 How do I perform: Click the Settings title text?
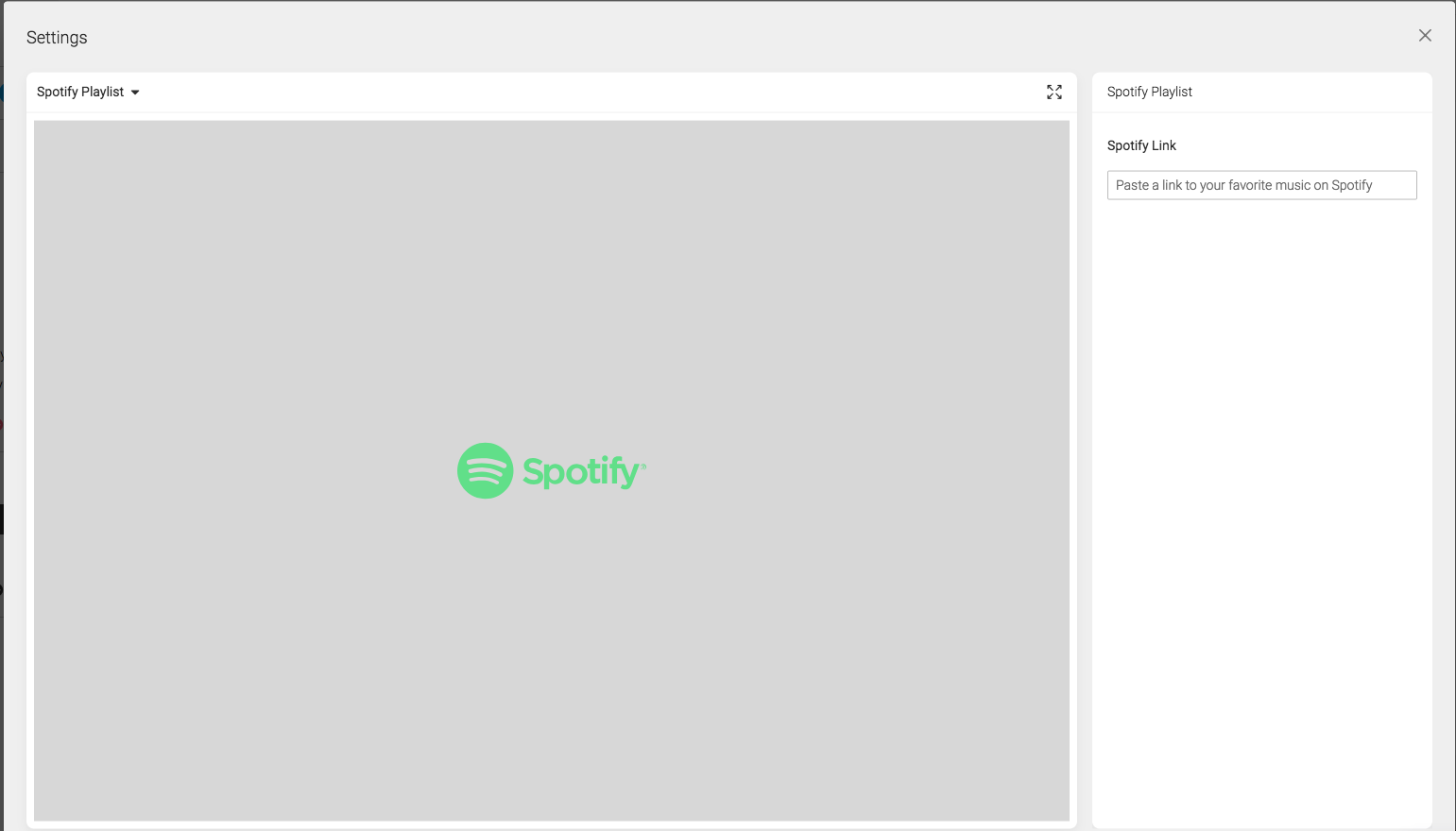click(x=57, y=38)
